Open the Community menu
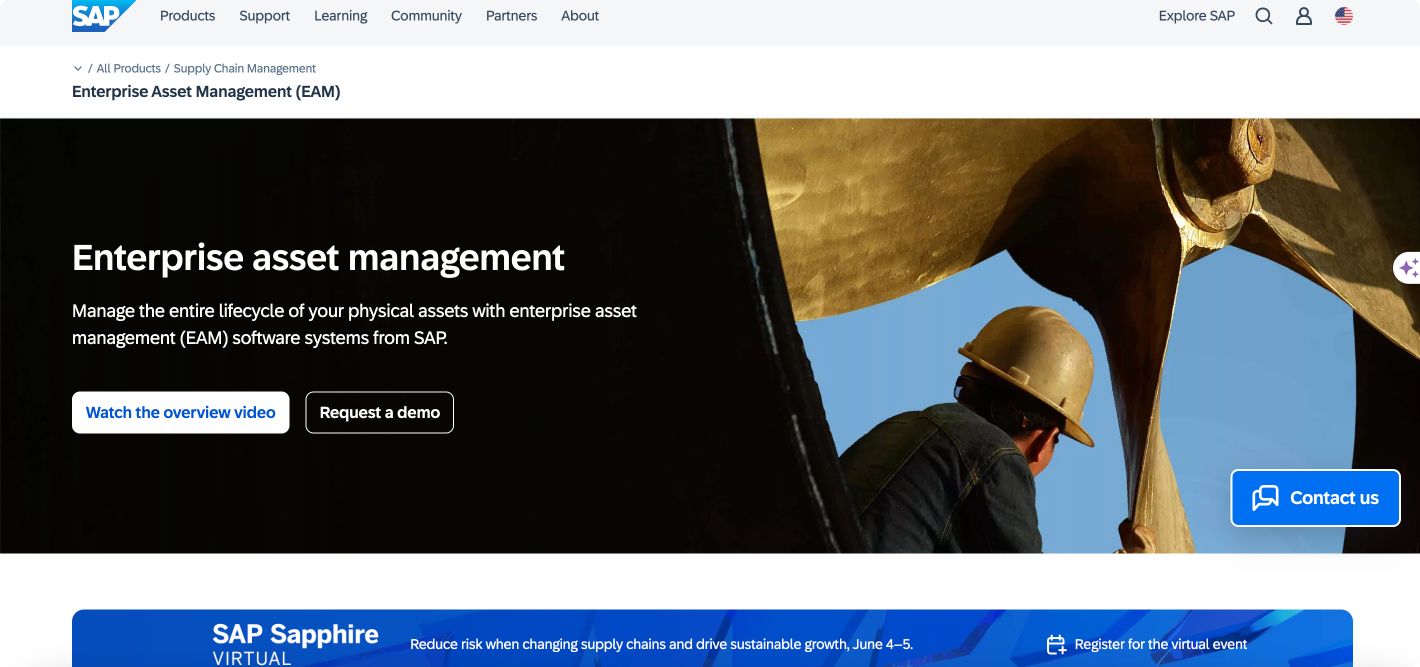Screen dimensions: 1420x667 click(x=427, y=16)
